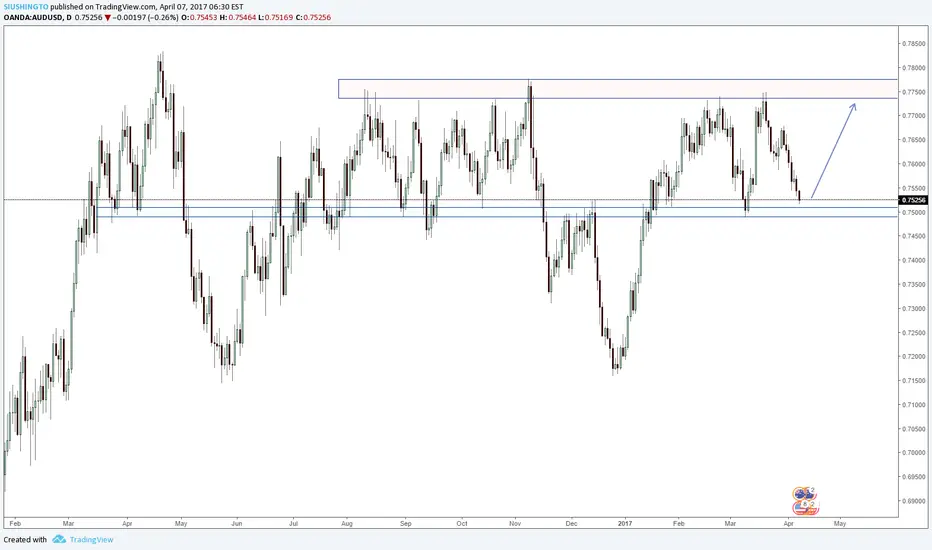Click the Nov label on time axis

click(515, 524)
